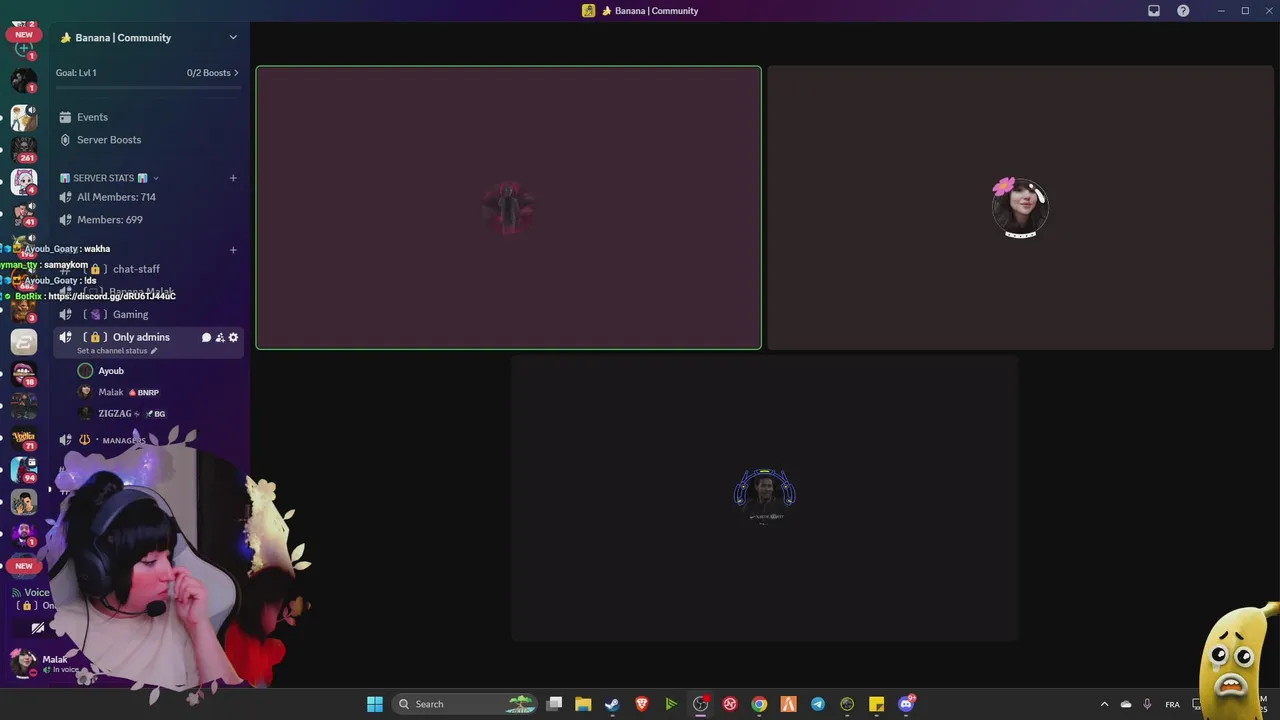Image resolution: width=1280 pixels, height=720 pixels.
Task: Open the Discord inbox icon in title bar
Action: 1154,11
